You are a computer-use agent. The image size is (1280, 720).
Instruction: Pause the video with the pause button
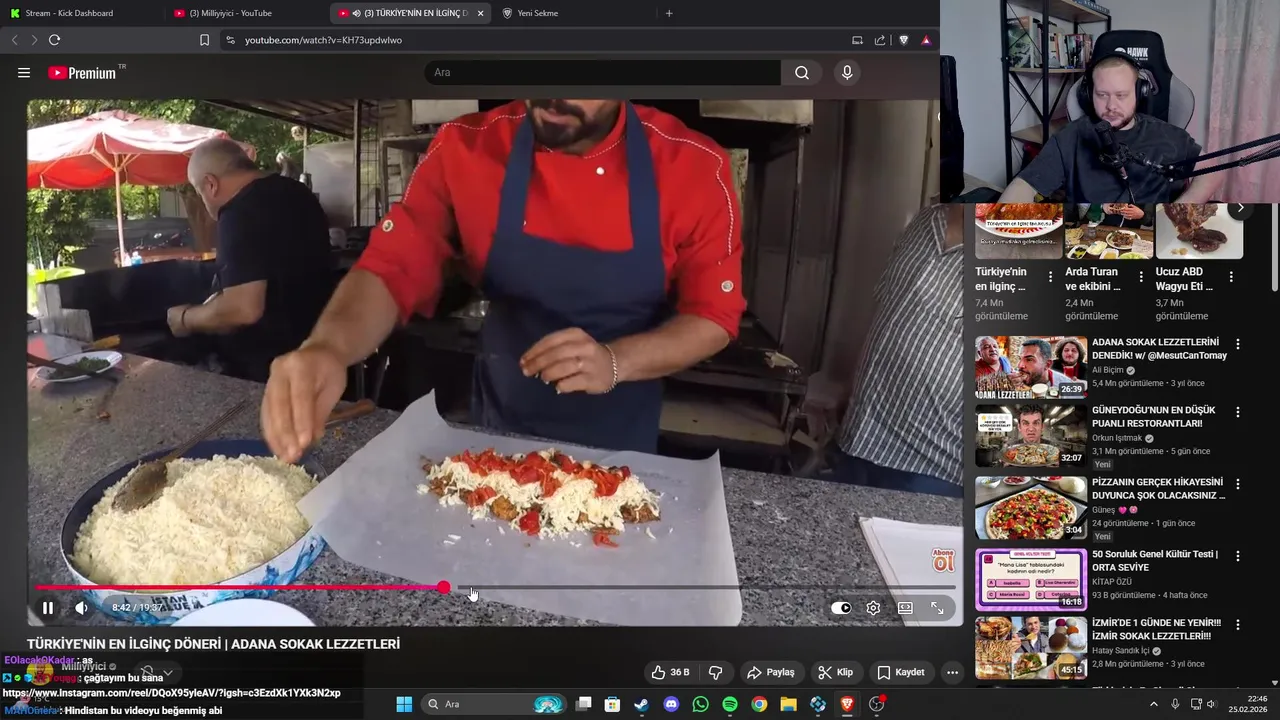coord(48,608)
